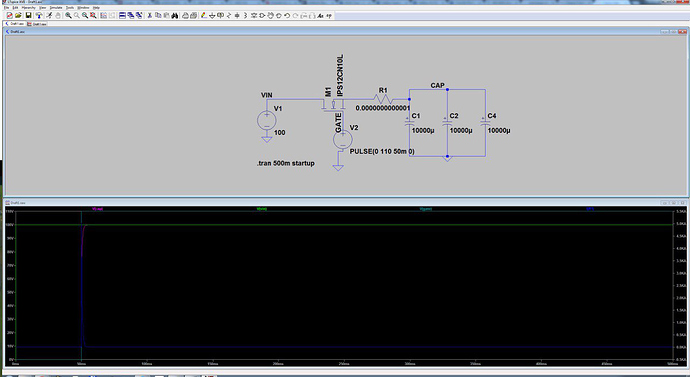The image size is (690, 377).
Task: Select the Draw Wire pencil tool
Action: [204, 15]
